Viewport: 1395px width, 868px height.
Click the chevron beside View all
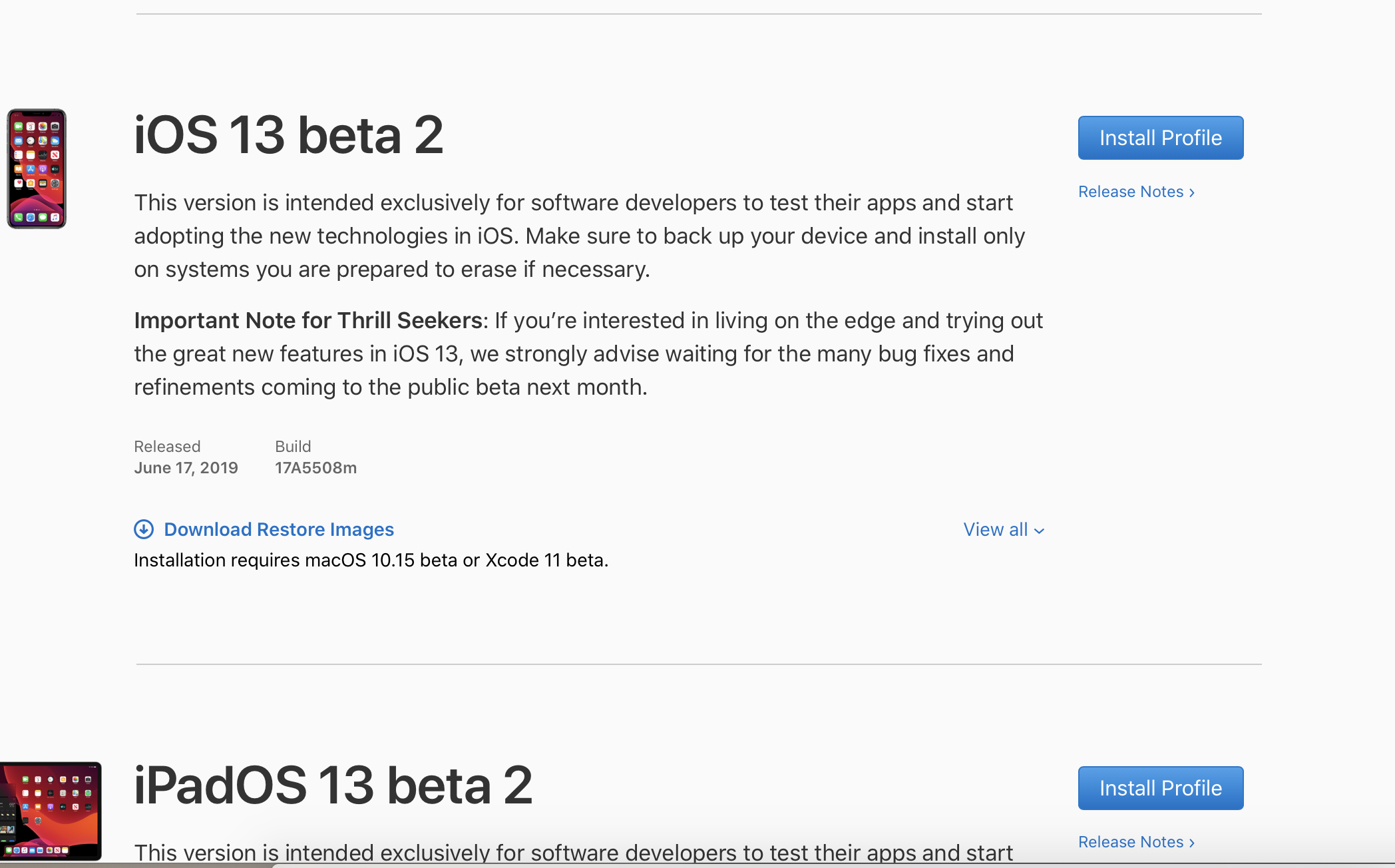1039,531
